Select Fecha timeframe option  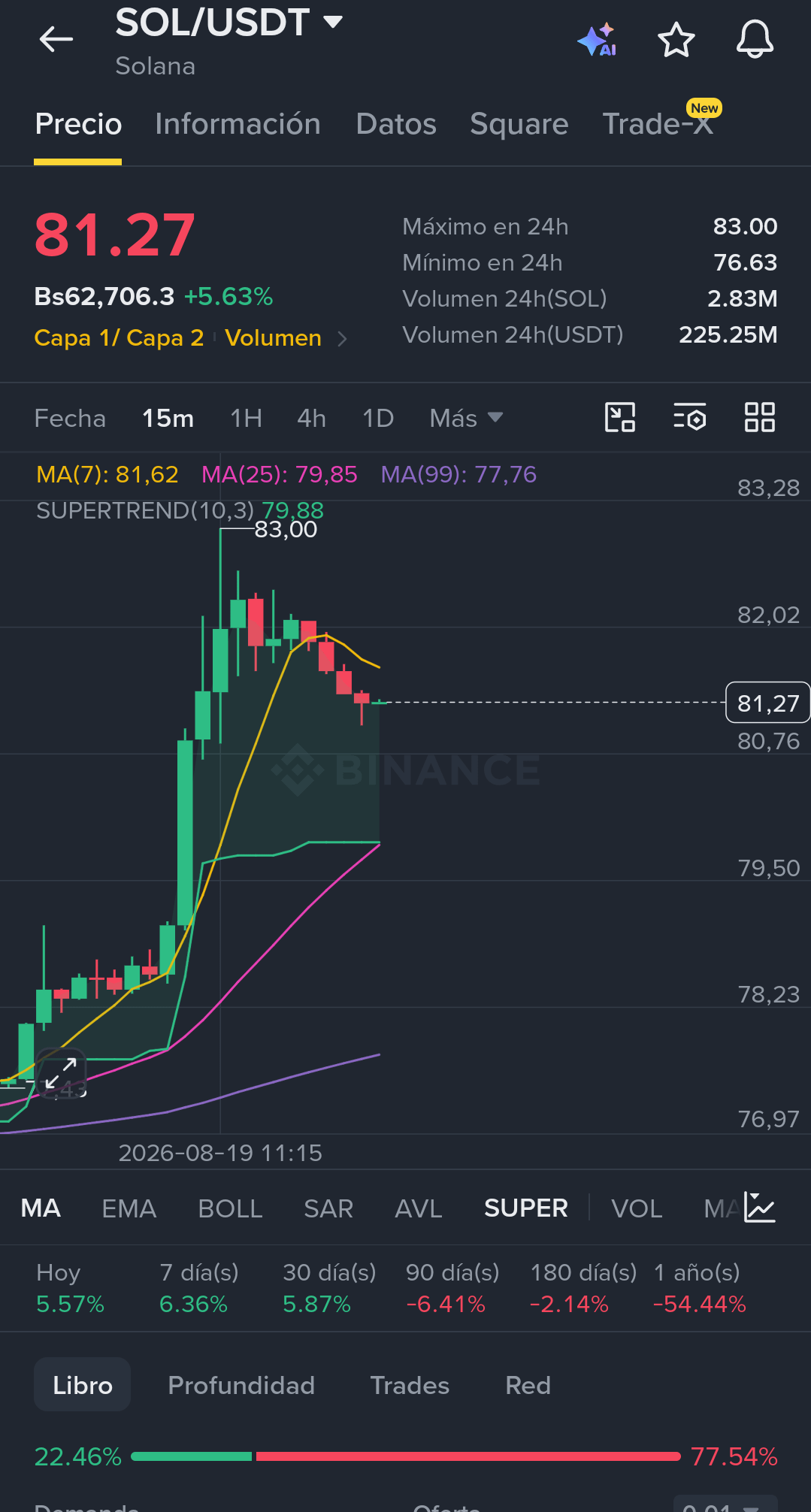(70, 418)
